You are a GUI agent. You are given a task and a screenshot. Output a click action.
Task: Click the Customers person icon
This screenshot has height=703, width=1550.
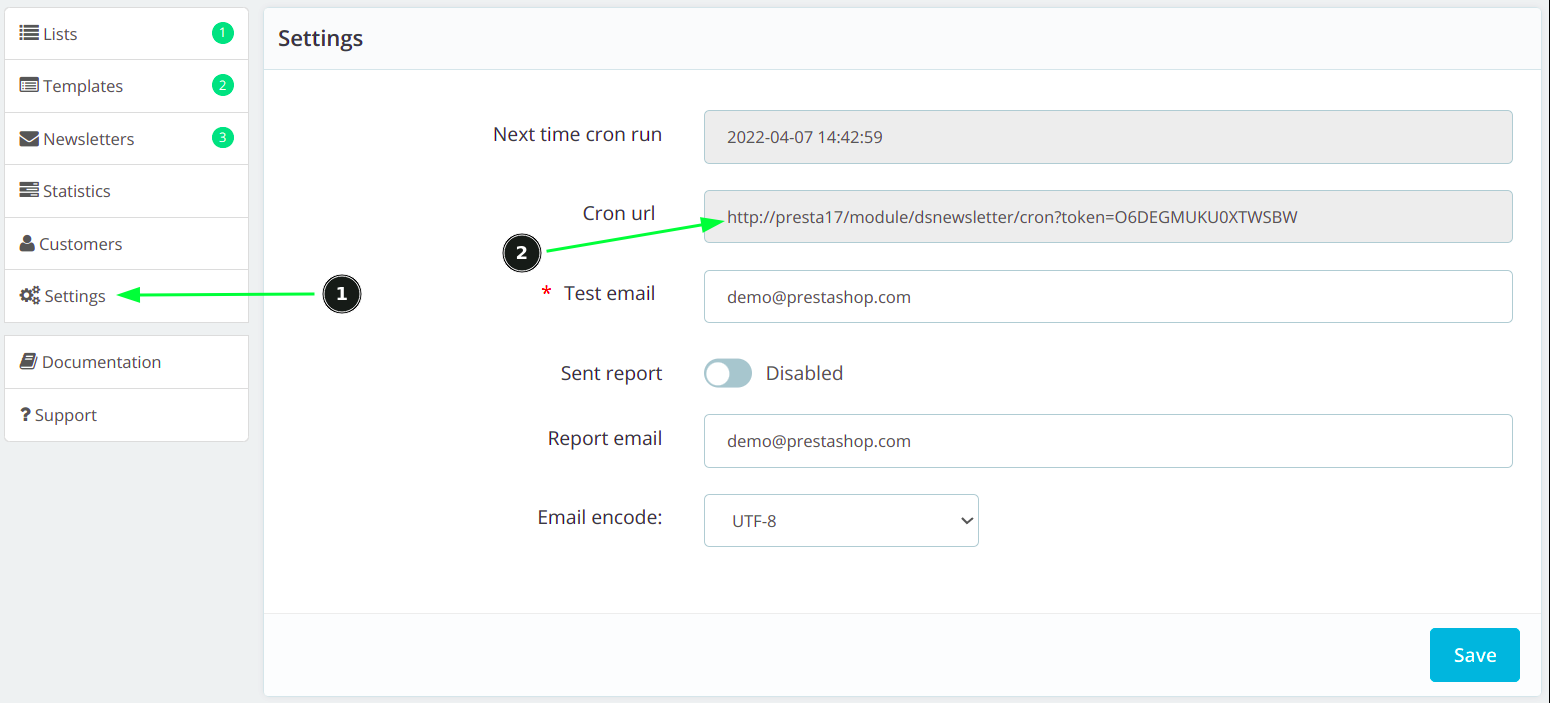coord(27,244)
